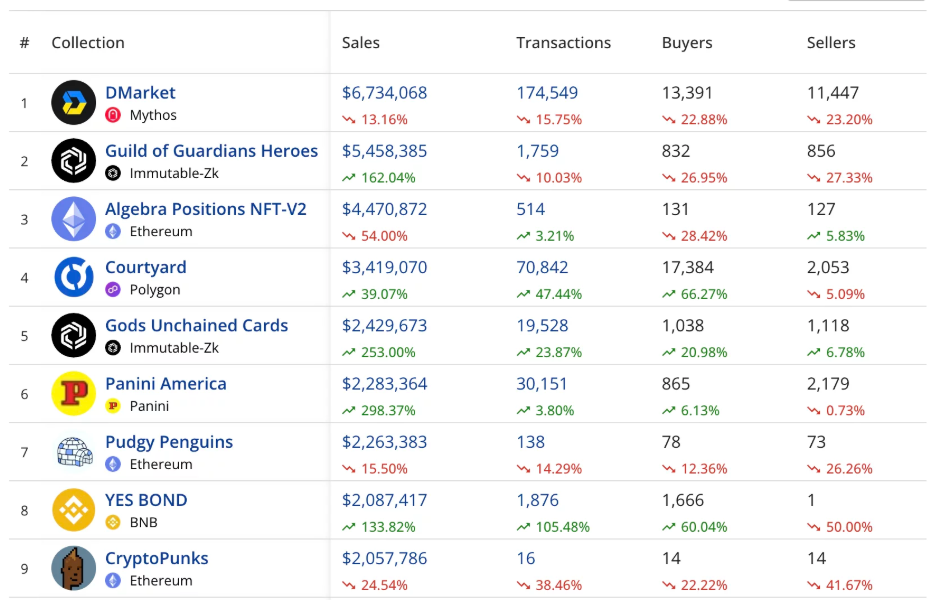Click the Panini America logo icon
Viewport: 938px width, 612px height.
[73, 393]
